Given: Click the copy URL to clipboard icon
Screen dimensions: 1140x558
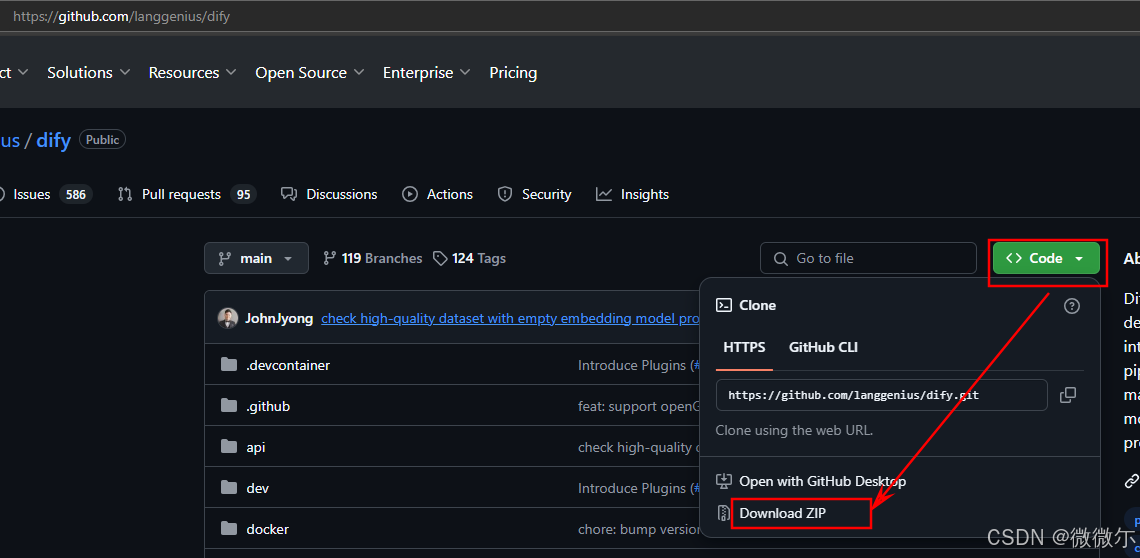Looking at the screenshot, I should (1067, 395).
